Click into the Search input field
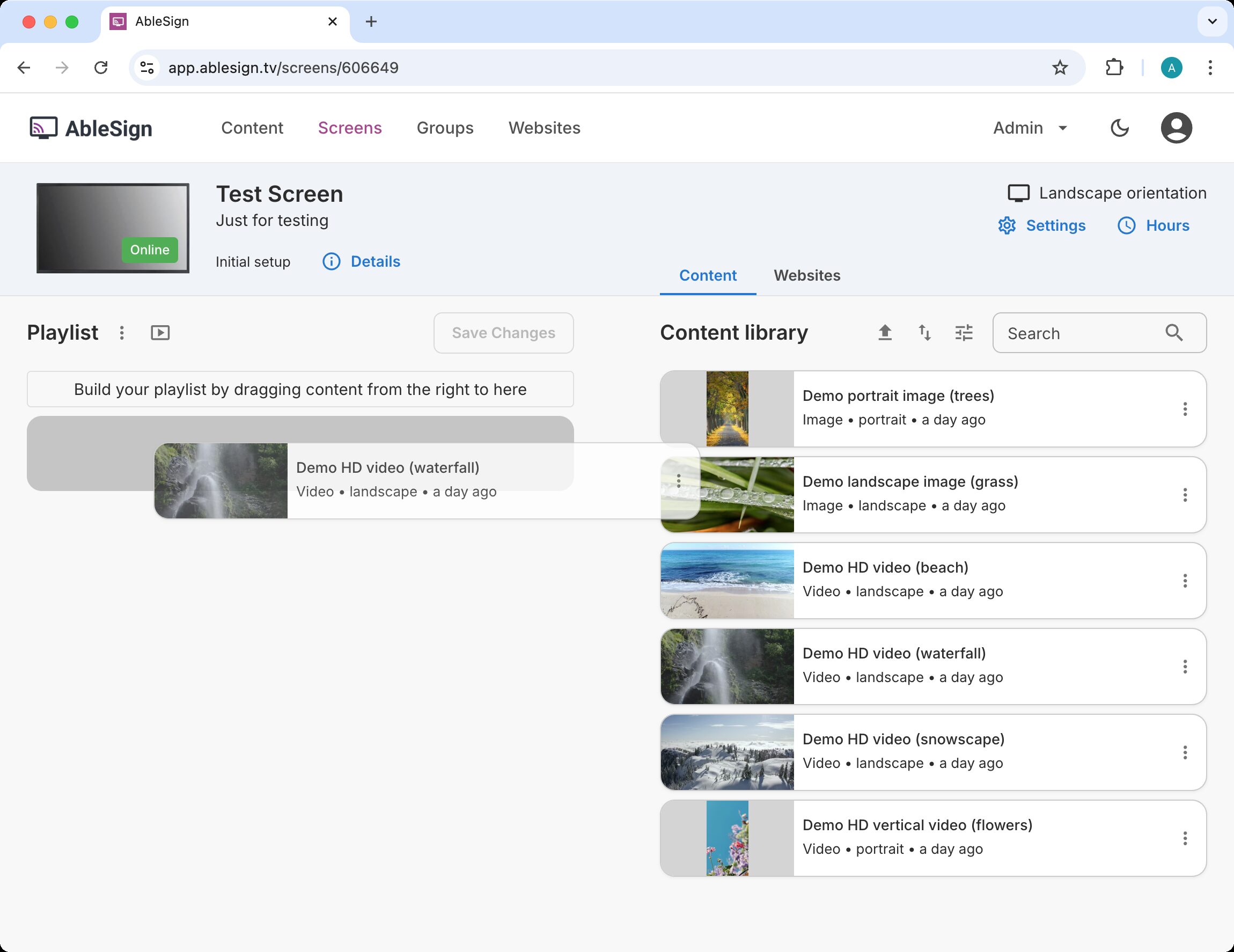 (1079, 333)
